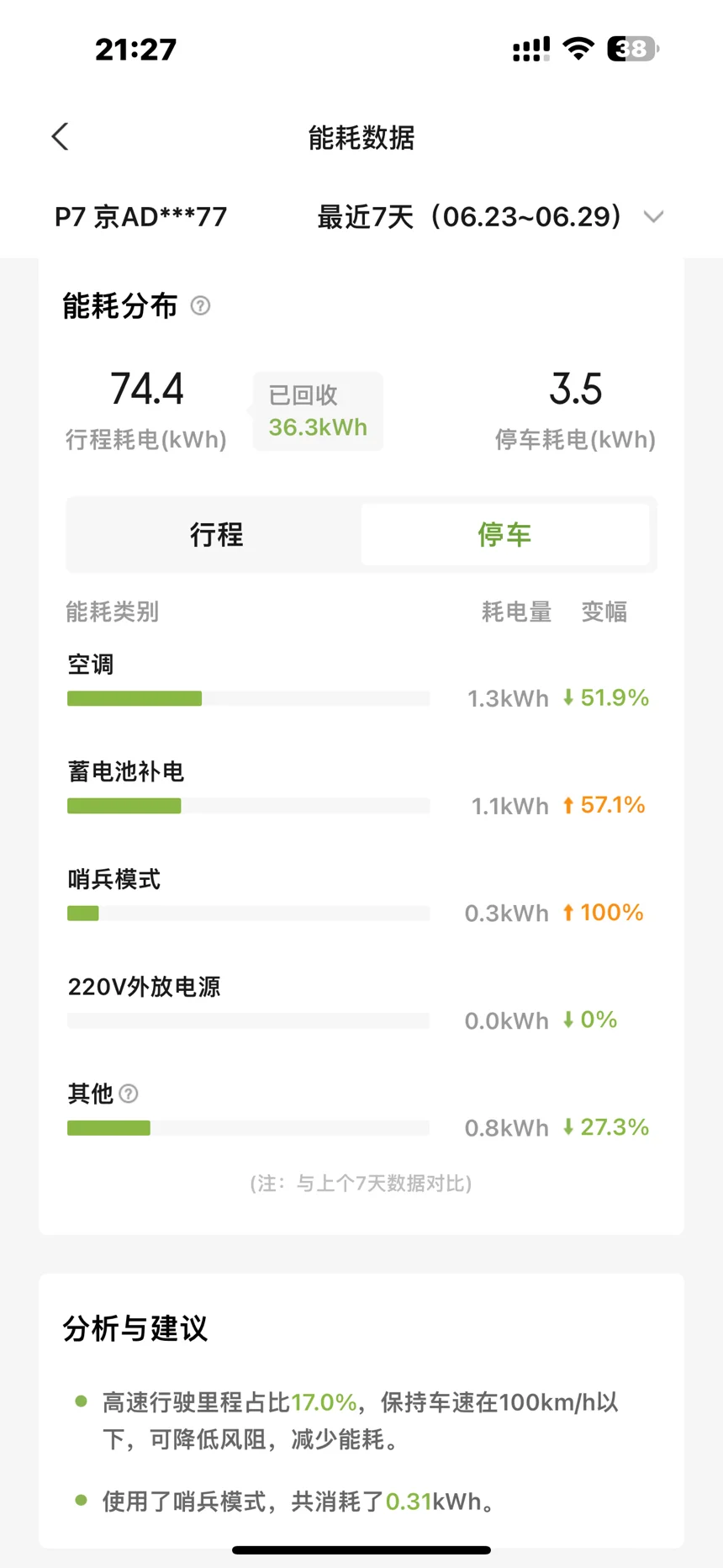The width and height of the screenshot is (723, 1568).
Task: Tap the 已回收 36.3kWh badge
Action: 318,411
